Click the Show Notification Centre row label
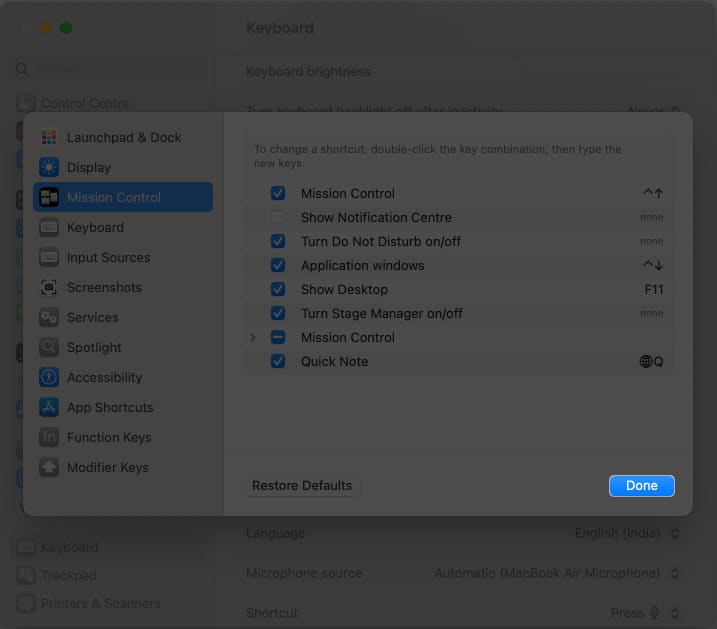Screen dimensions: 717x629 (376, 217)
